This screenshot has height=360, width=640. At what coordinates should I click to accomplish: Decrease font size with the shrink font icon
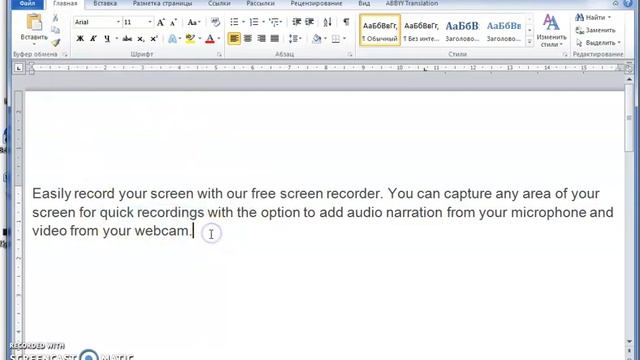tap(173, 22)
